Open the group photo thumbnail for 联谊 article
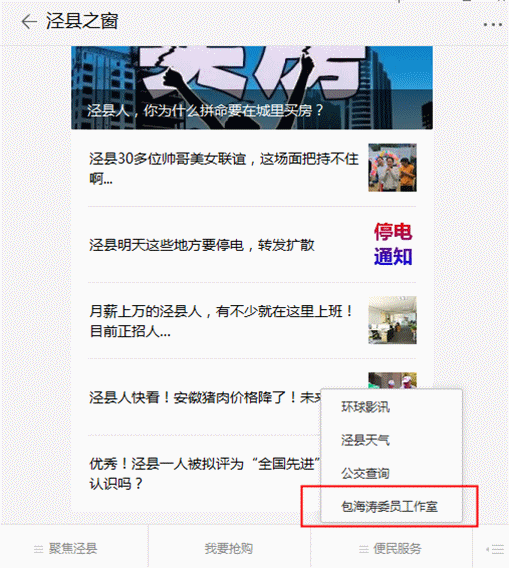The height and width of the screenshot is (568, 509). point(393,168)
